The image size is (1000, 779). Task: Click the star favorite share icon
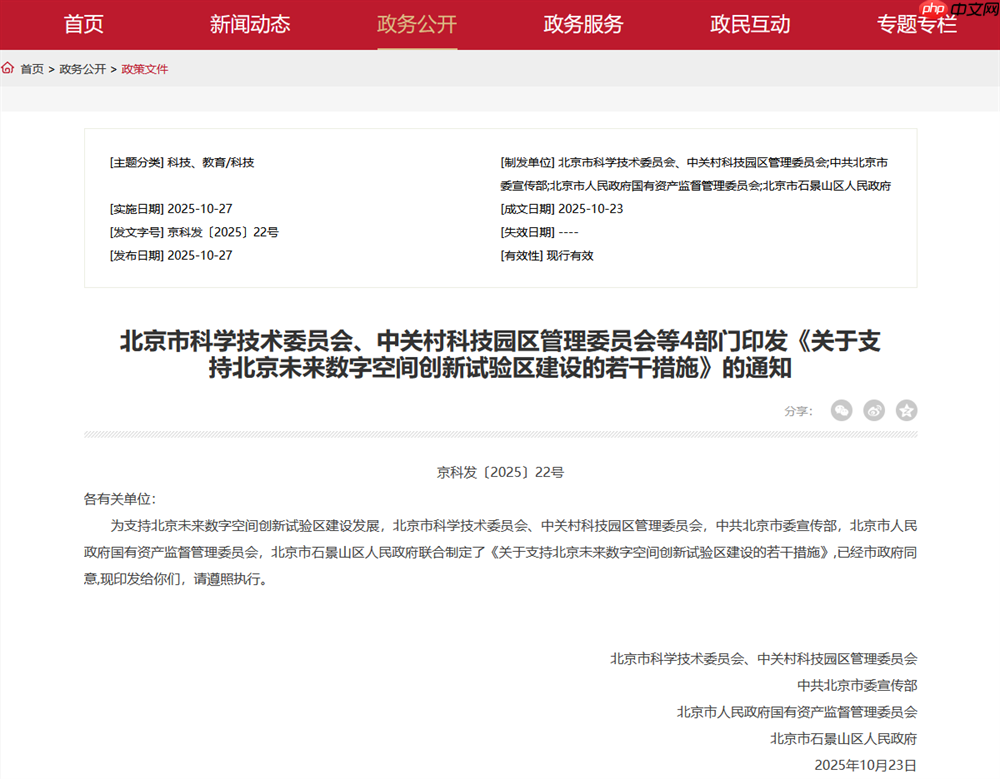[906, 410]
